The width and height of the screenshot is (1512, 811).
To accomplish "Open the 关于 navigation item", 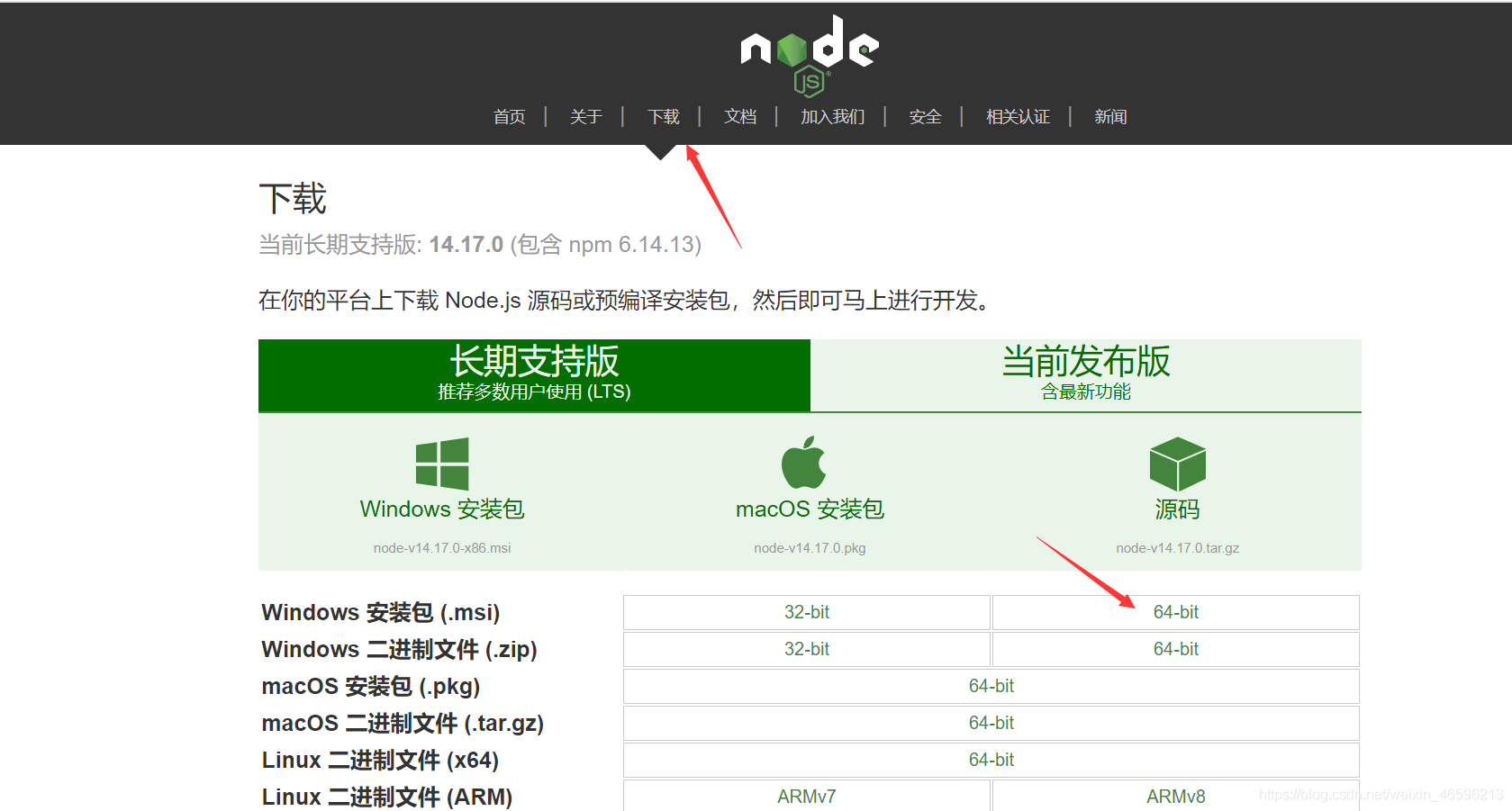I will (585, 117).
